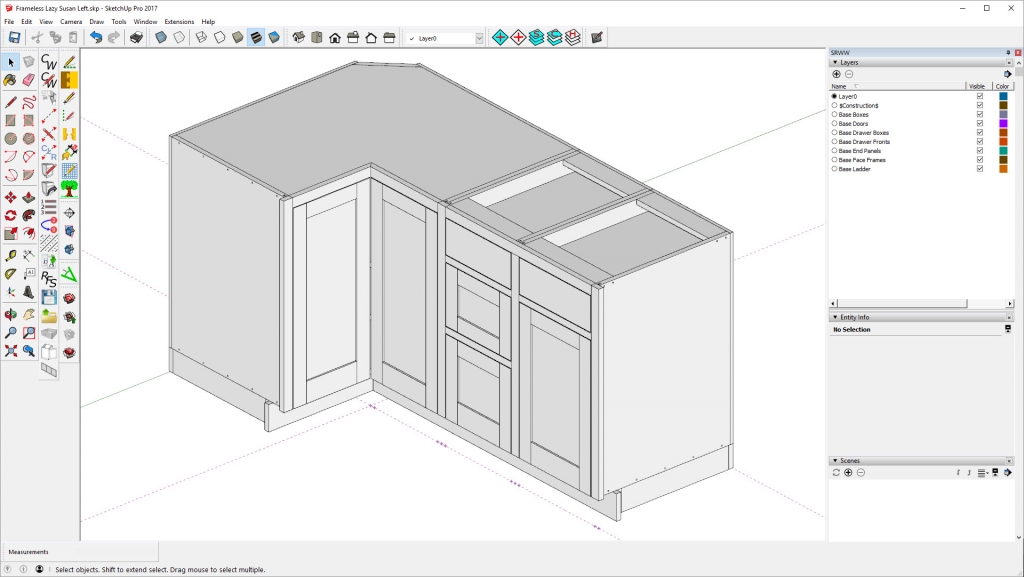Switch to Monochrome face style
Screen dimensions: 1024x577
272,37
